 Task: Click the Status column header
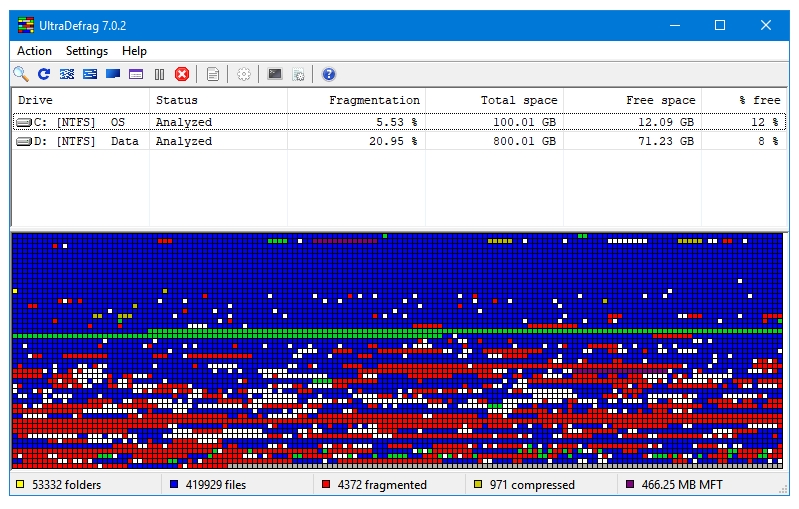click(219, 100)
